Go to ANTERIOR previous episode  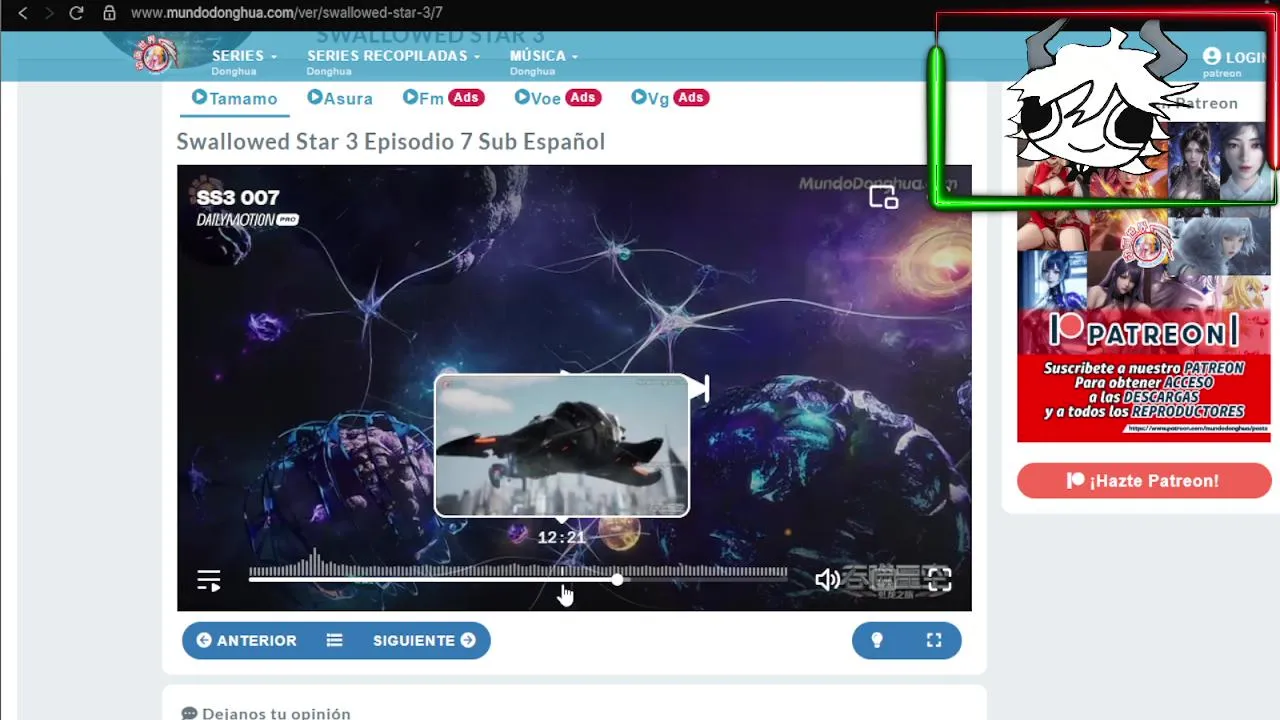(x=246, y=640)
